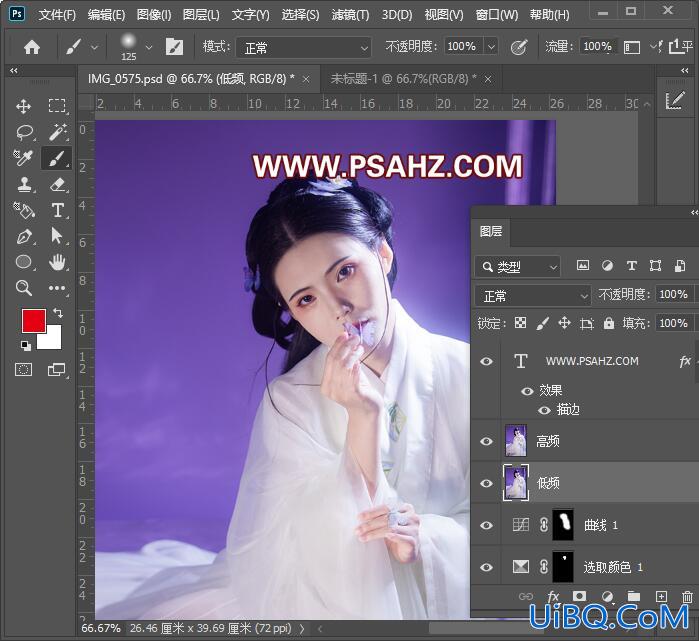Open the brush preset picker dropdown
699x641 pixels.
(149, 47)
